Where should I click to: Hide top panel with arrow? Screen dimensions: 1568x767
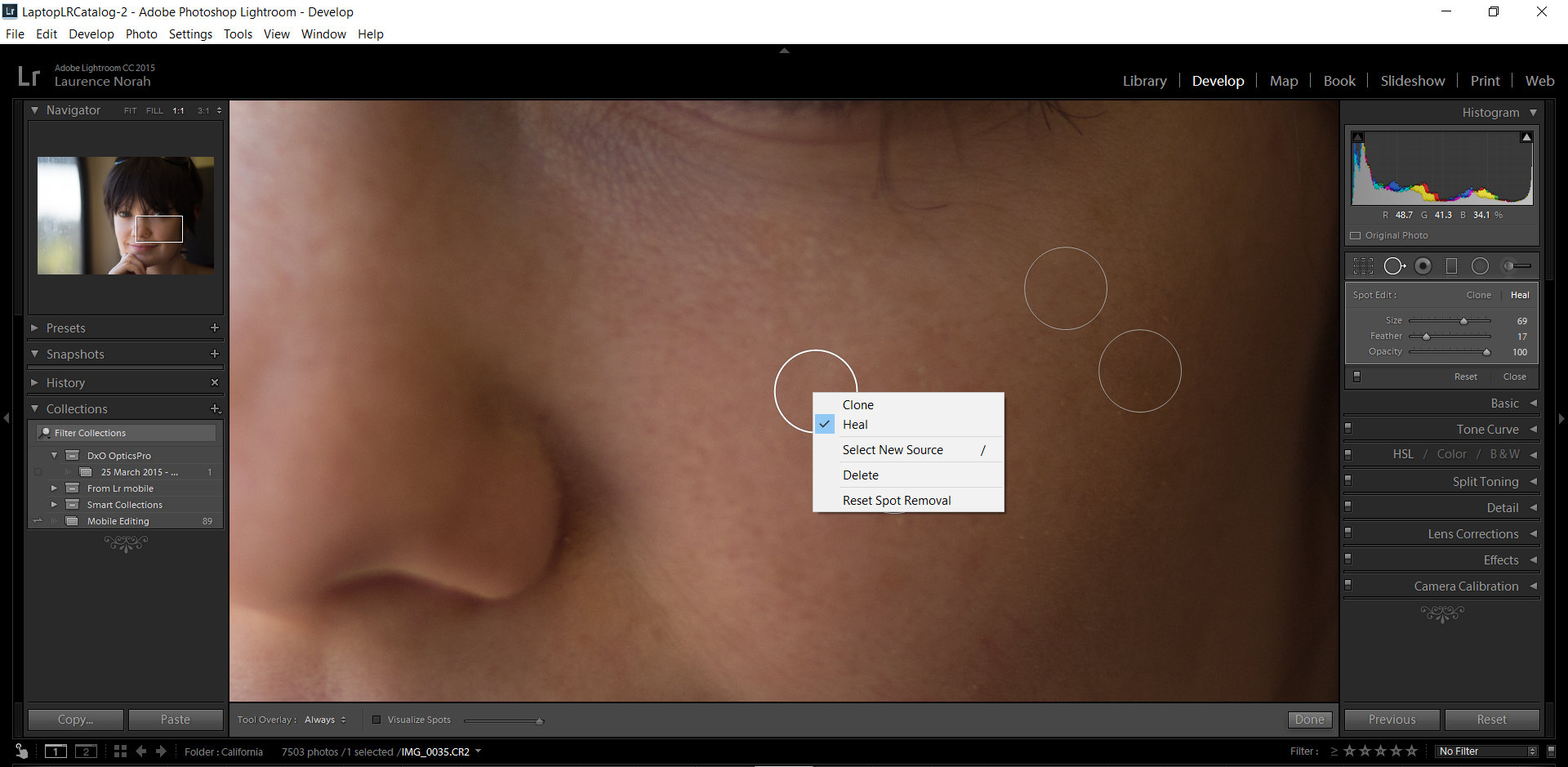tap(784, 51)
